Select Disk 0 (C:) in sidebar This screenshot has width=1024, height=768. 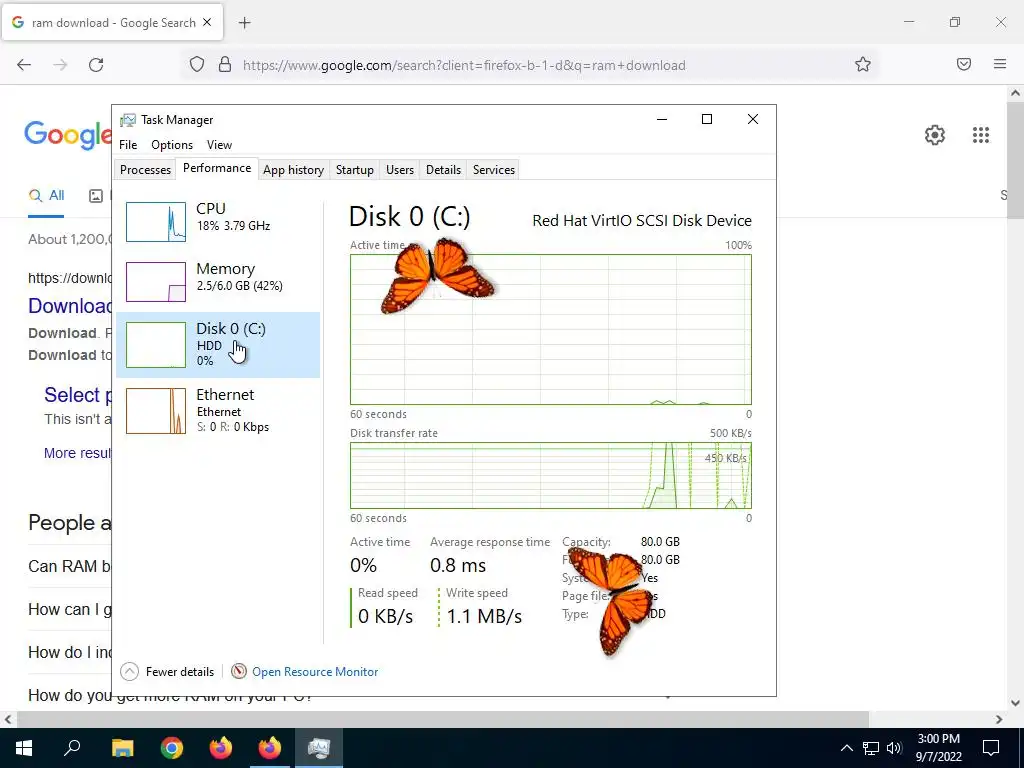click(x=217, y=344)
